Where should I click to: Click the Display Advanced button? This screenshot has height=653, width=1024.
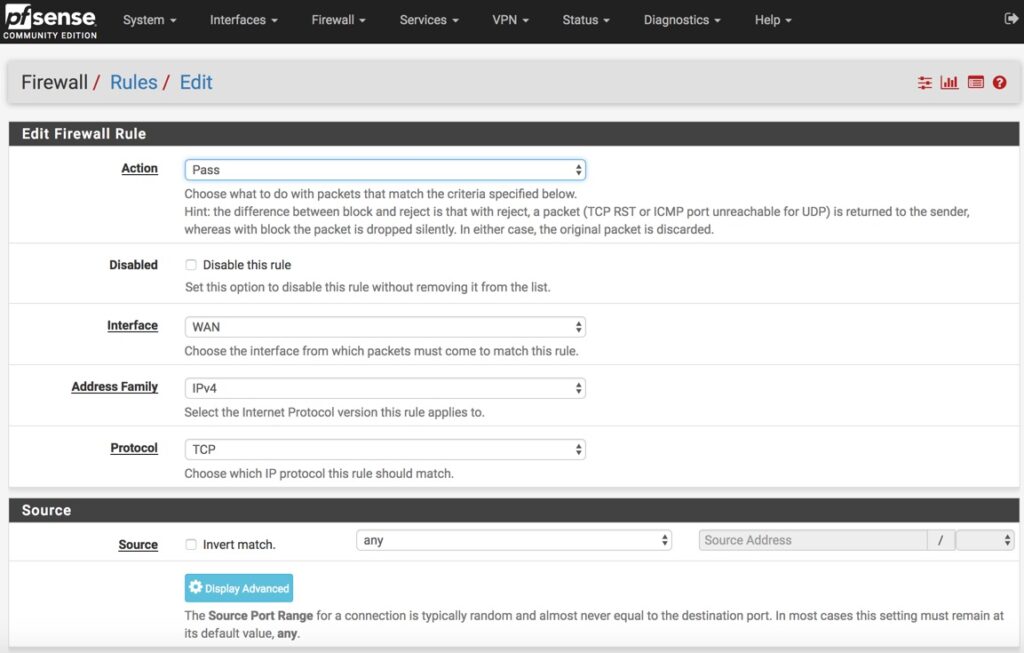tap(238, 587)
